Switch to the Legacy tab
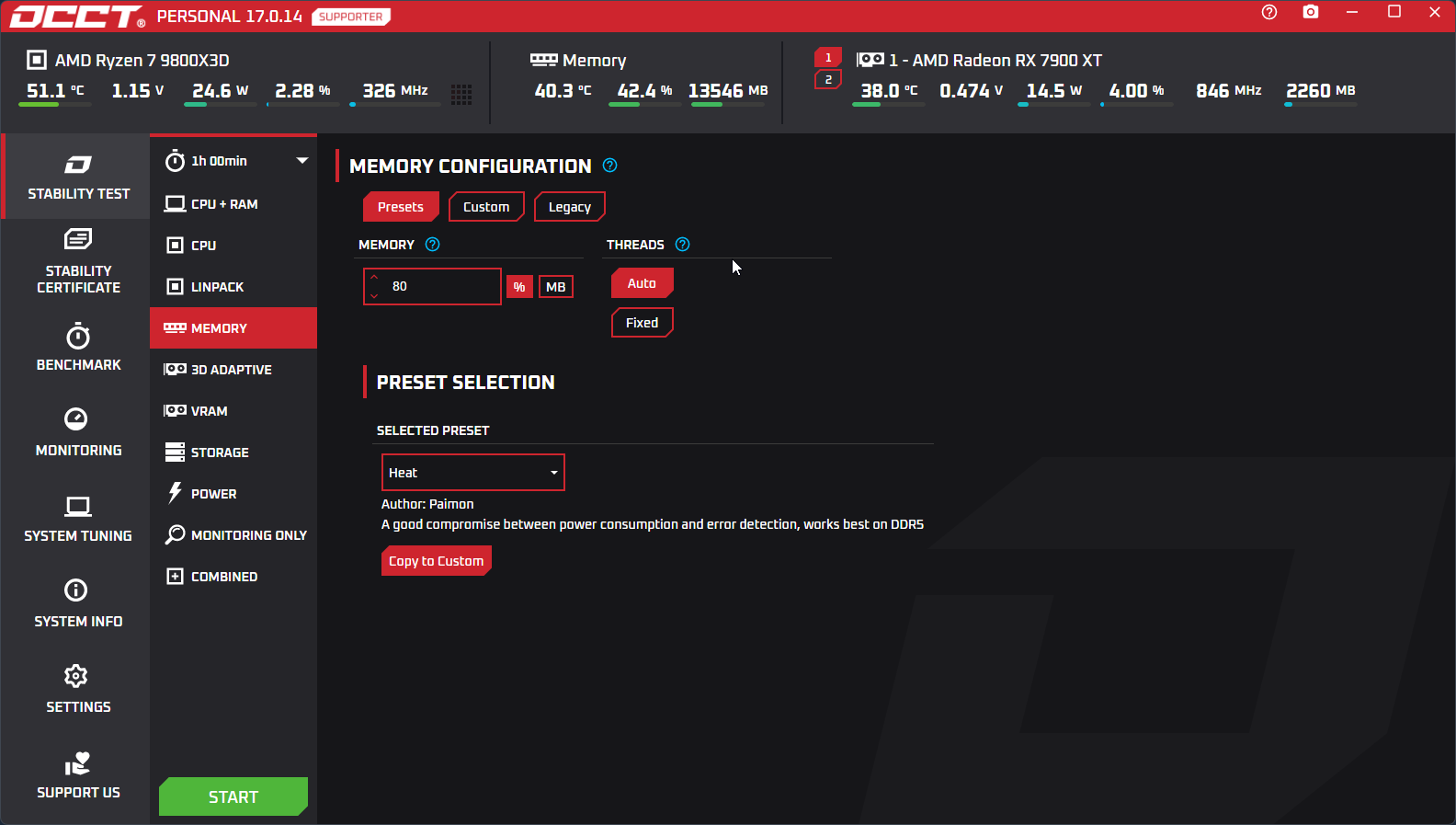The image size is (1456, 825). [570, 207]
